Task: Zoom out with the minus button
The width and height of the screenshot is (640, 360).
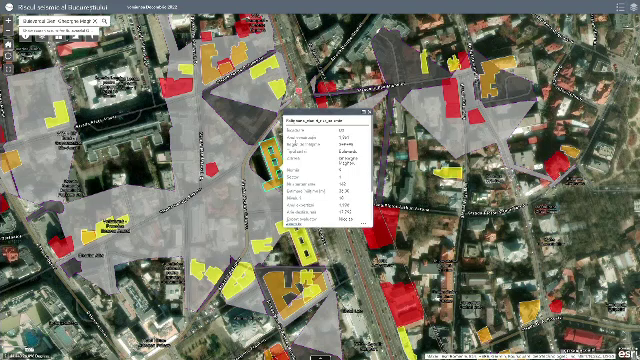Action: 8,30
